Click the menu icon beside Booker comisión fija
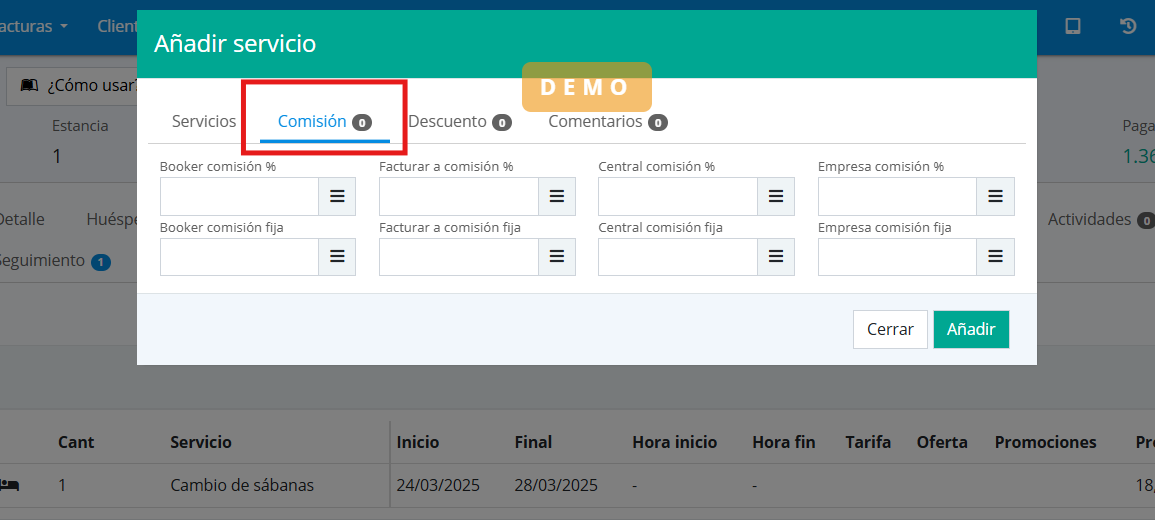The height and width of the screenshot is (520, 1155). tap(337, 257)
